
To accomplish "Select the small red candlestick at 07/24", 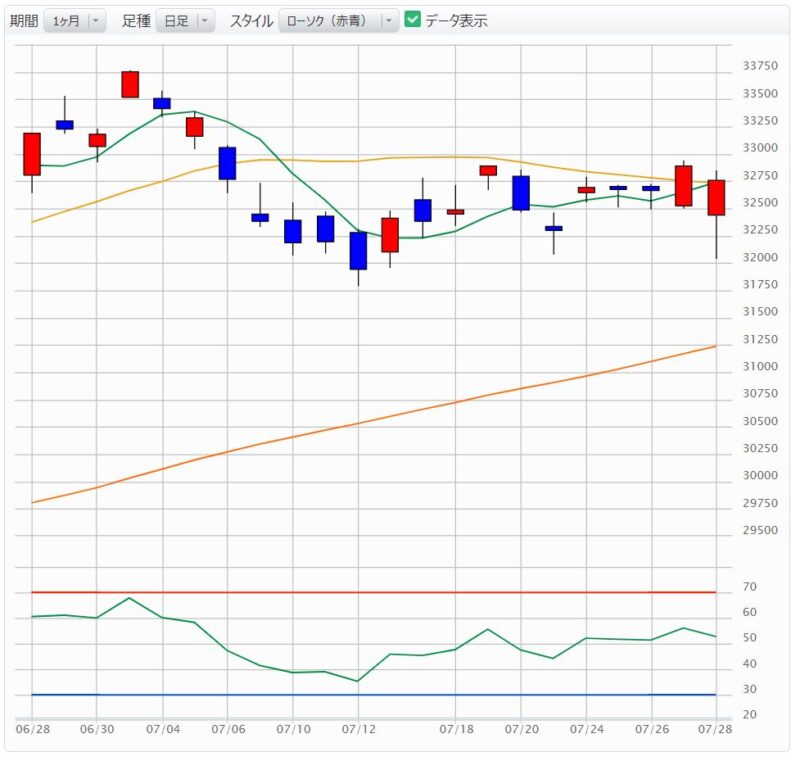I will point(586,190).
